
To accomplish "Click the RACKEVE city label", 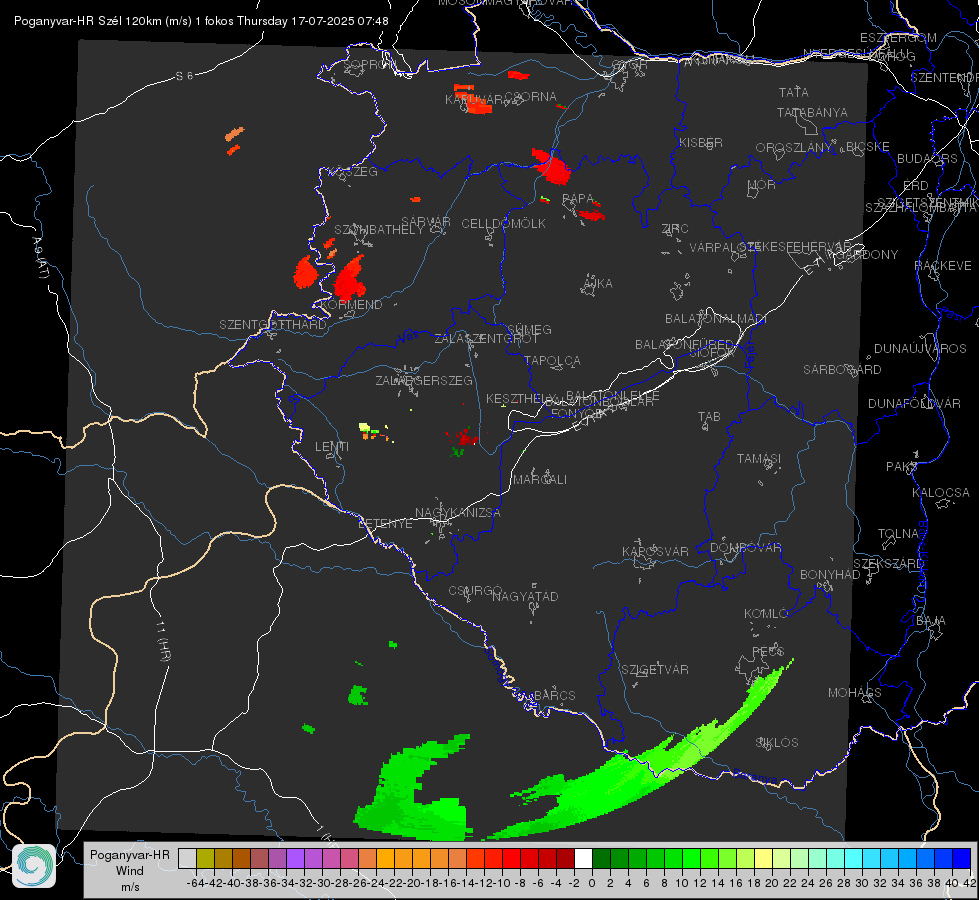I will (x=943, y=266).
